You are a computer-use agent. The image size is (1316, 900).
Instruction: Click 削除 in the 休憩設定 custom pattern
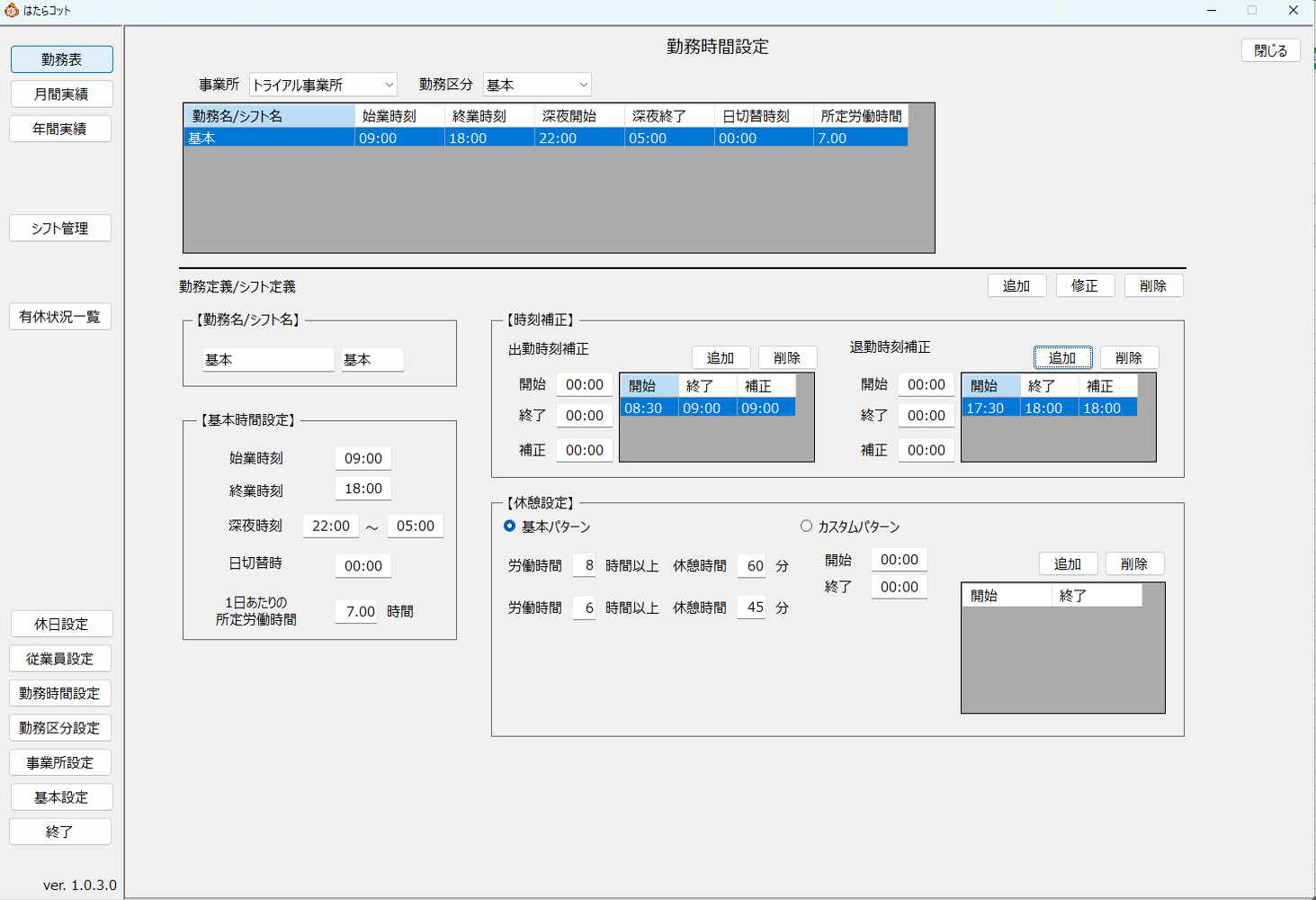1134,563
